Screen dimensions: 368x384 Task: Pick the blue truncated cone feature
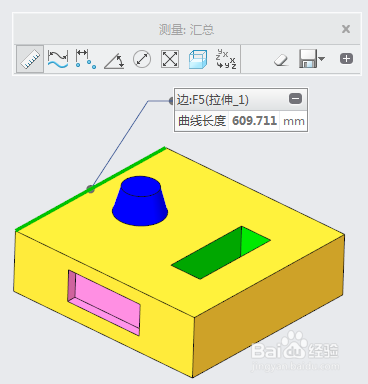[140, 201]
